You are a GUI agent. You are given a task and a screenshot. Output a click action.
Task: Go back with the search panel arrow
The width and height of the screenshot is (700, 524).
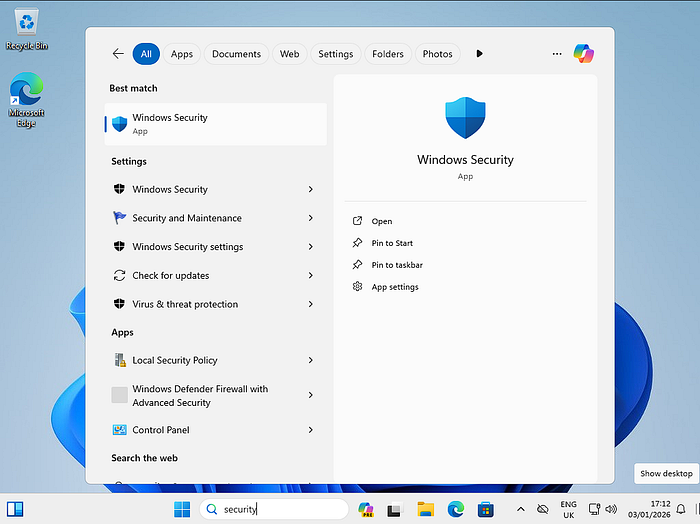click(118, 54)
